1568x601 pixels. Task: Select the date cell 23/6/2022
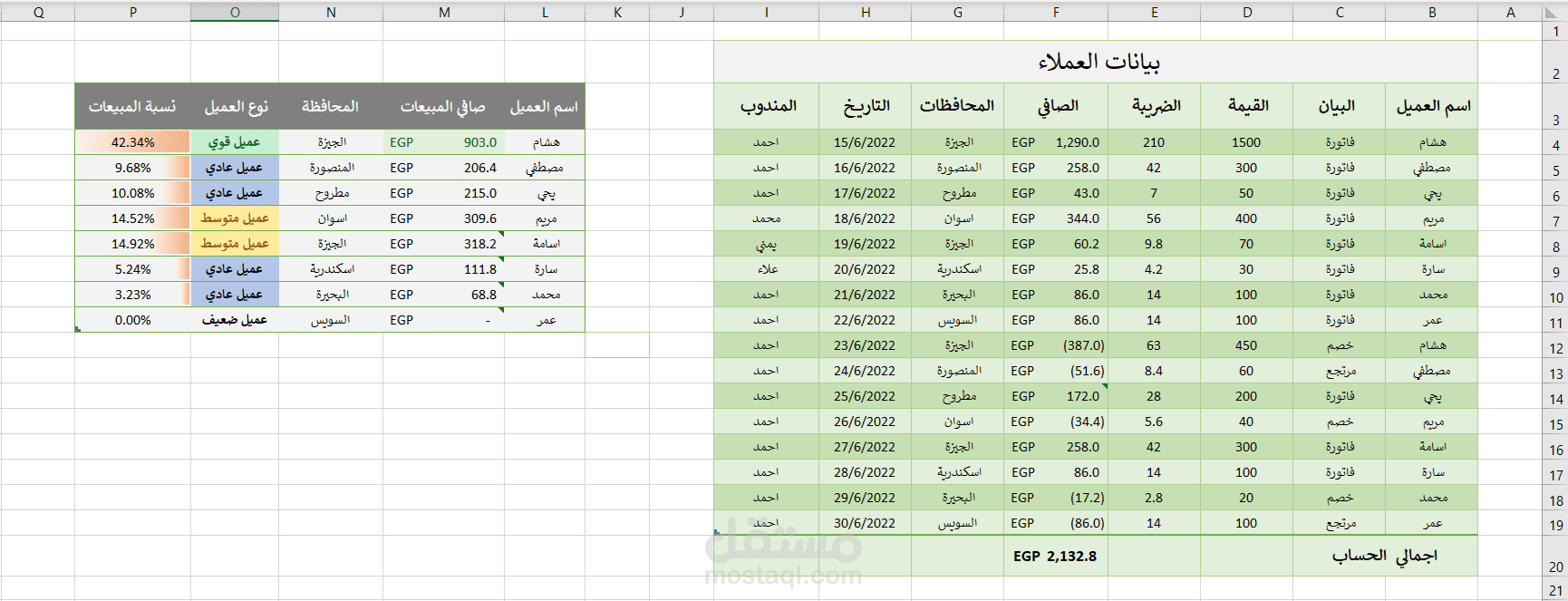(866, 345)
